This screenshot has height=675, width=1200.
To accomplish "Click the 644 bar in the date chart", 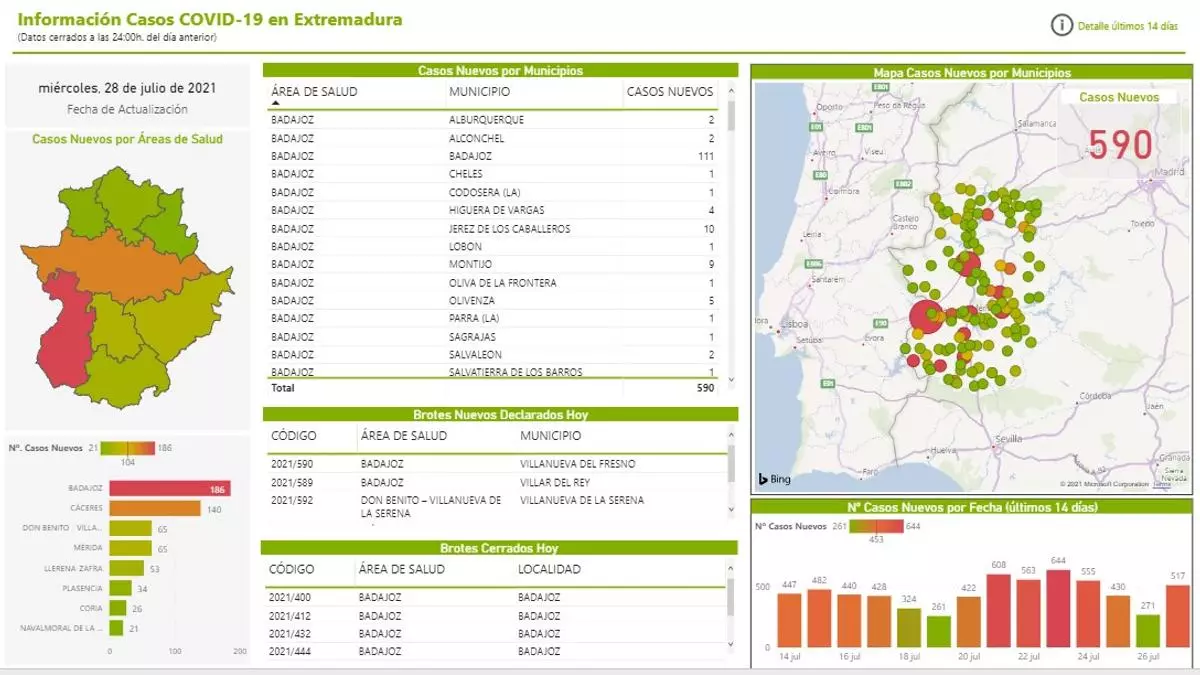I will click(x=1058, y=609).
